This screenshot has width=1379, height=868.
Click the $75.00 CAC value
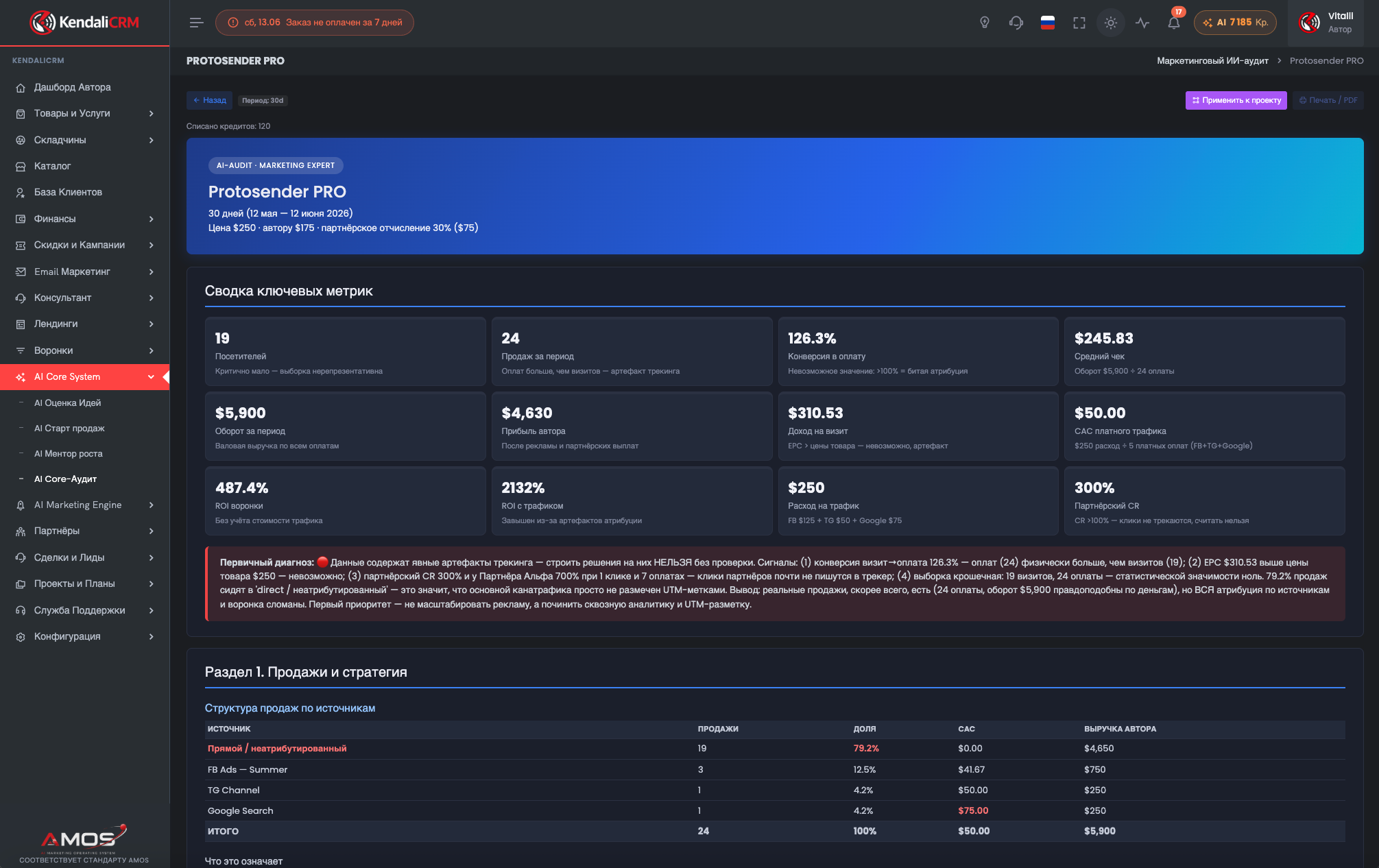click(x=973, y=810)
